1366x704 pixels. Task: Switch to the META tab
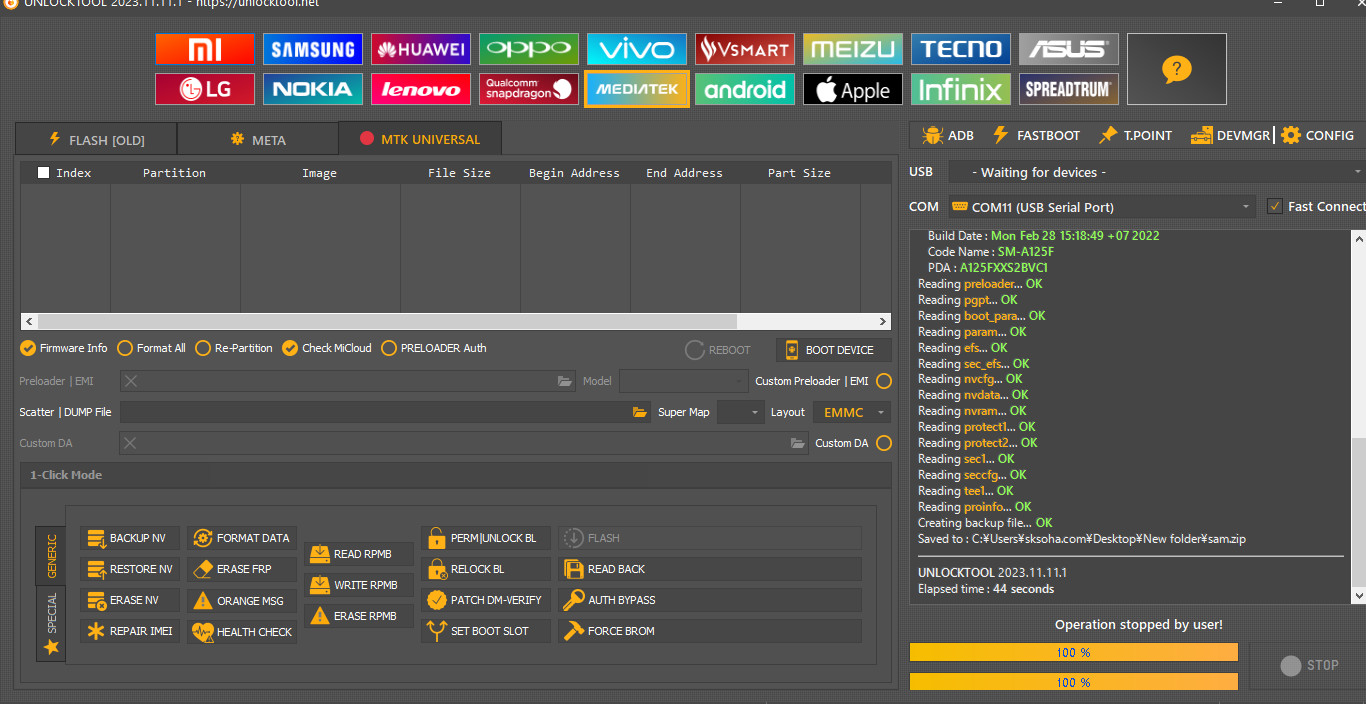click(x=258, y=140)
